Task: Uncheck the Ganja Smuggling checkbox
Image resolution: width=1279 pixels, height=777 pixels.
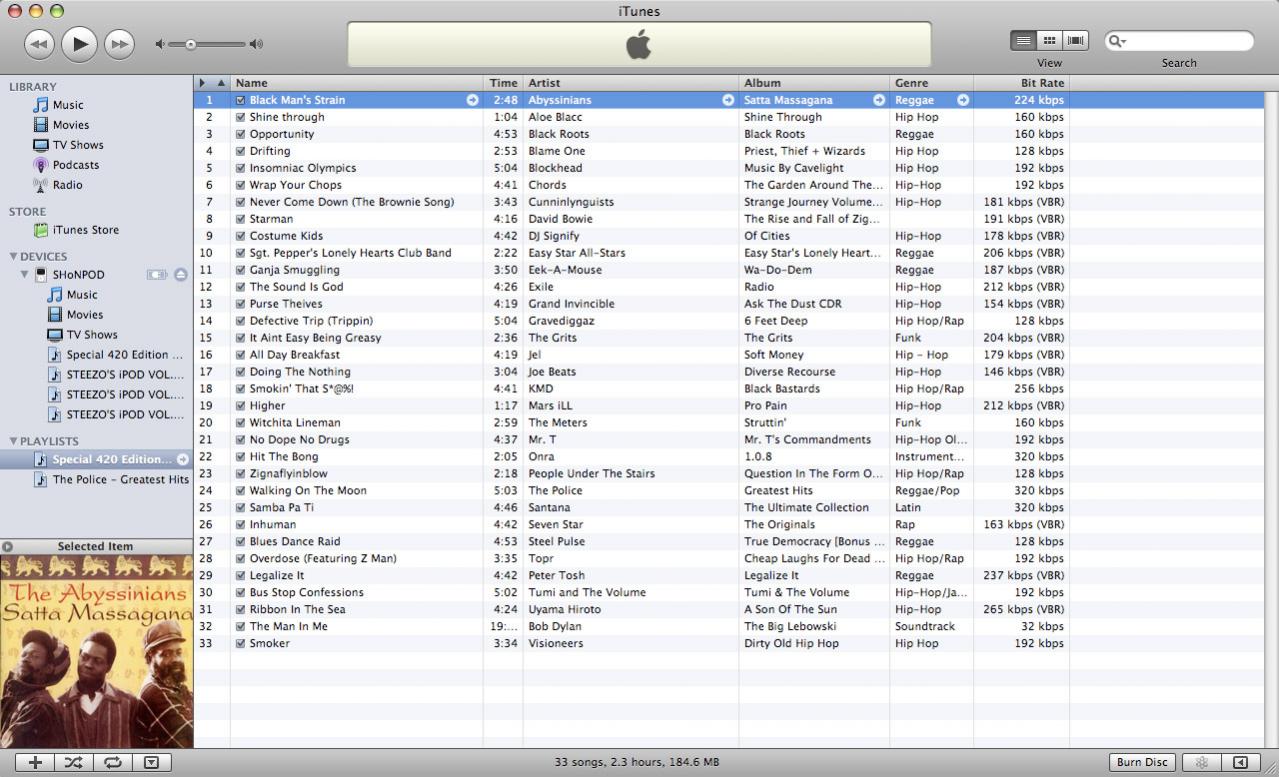Action: coord(241,270)
